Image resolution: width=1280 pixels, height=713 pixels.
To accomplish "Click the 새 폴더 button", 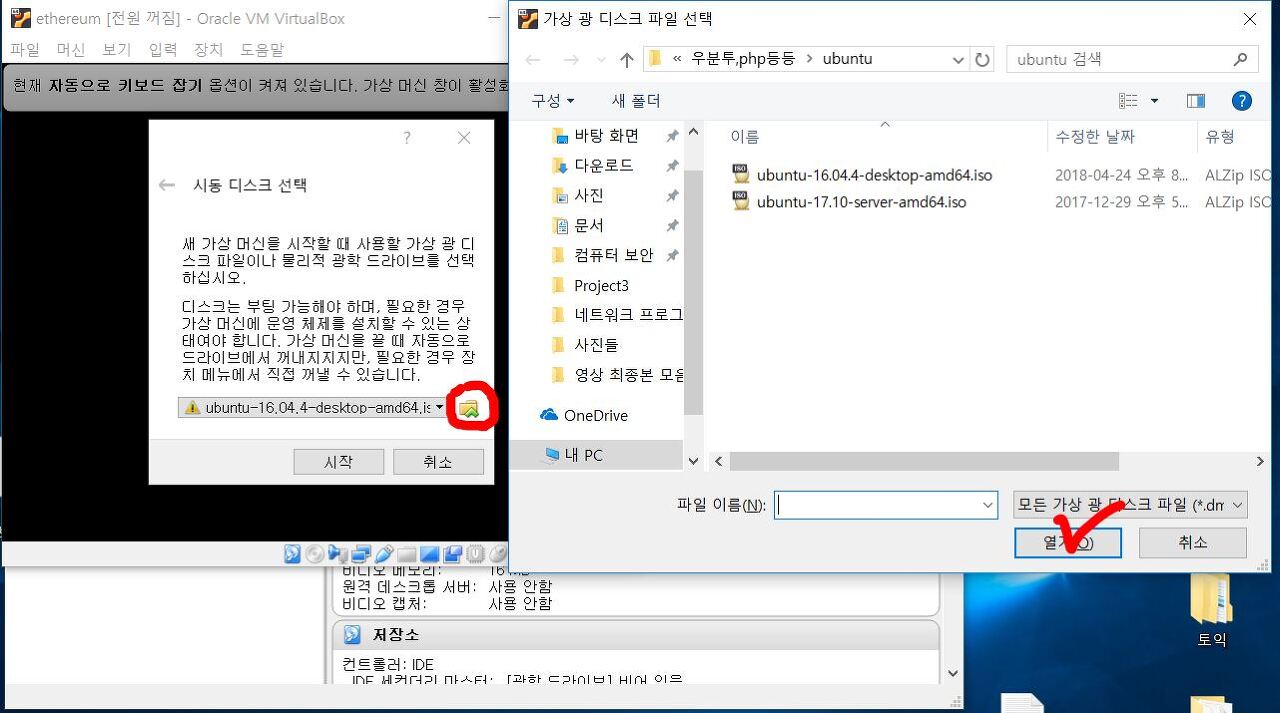I will coord(636,101).
